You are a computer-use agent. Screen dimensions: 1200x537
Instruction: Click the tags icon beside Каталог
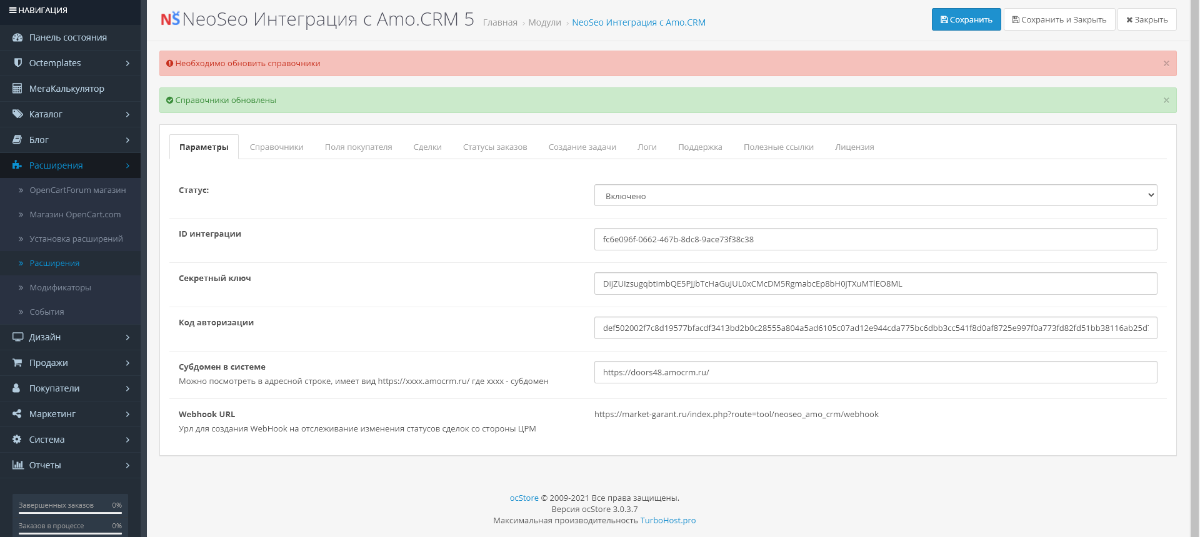coord(17,114)
